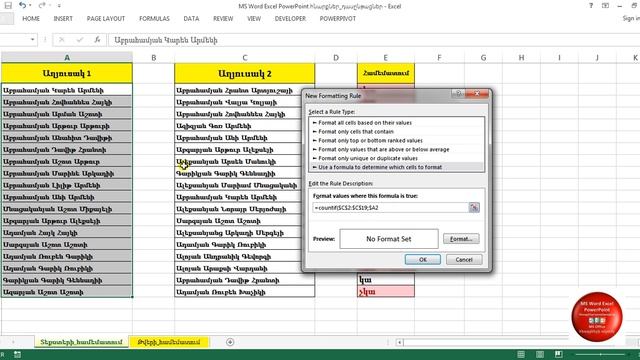This screenshot has width=640, height=360.
Task: Collapse dialog using the range selector icon
Action: tap(474, 207)
